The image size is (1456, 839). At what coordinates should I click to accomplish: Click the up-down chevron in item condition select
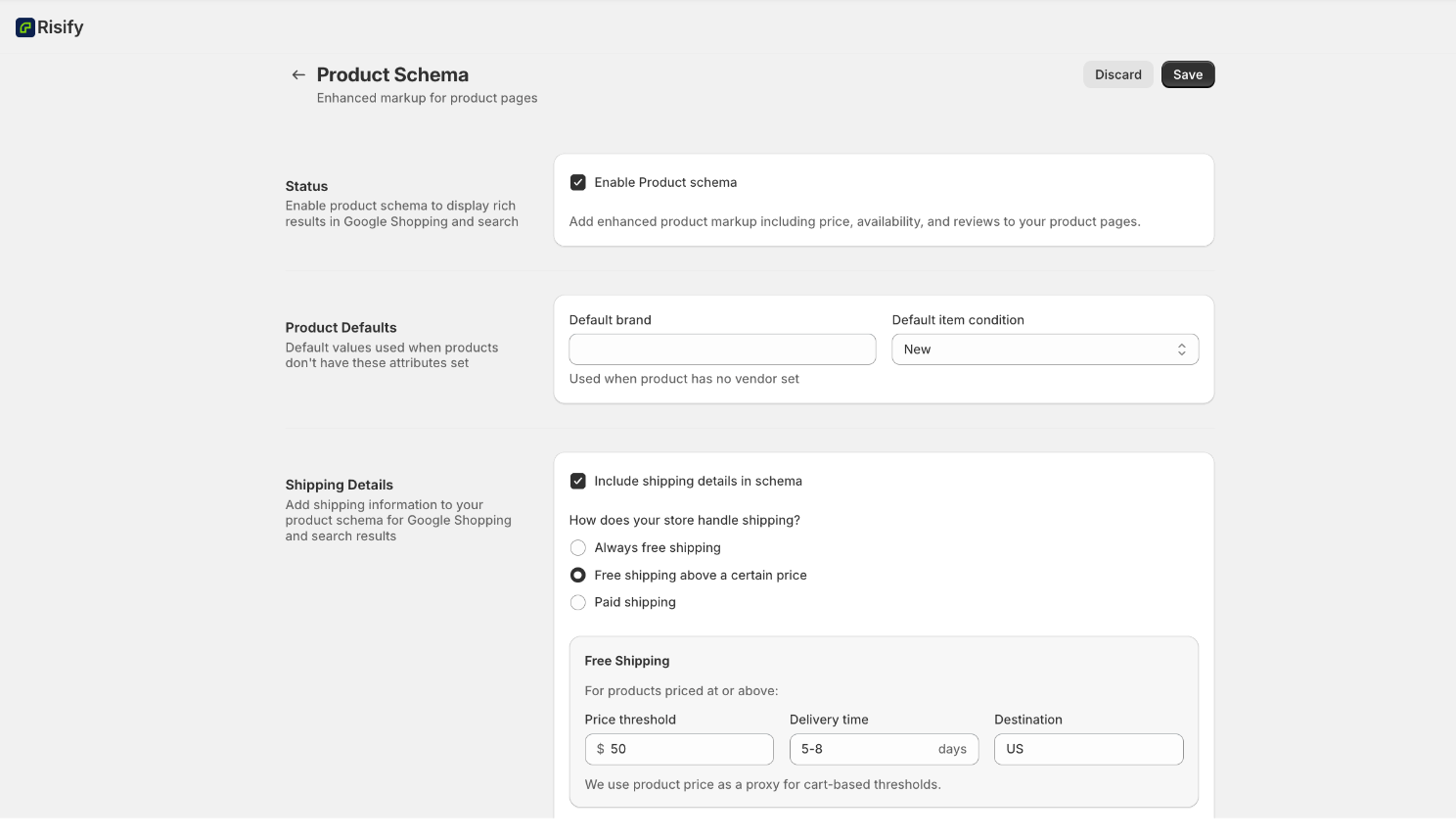[x=1181, y=350]
